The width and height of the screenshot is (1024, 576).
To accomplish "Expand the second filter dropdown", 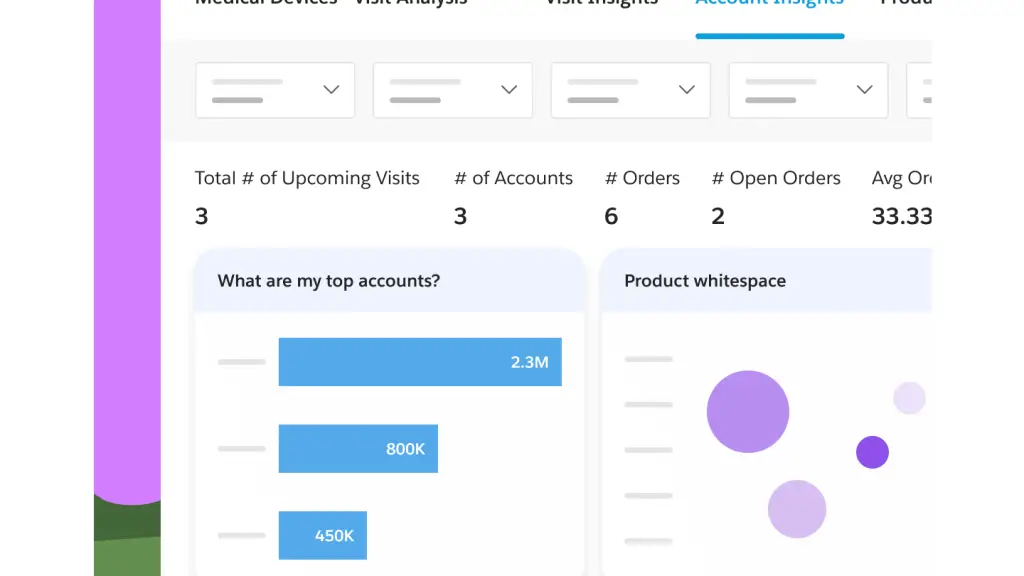I will 452,90.
